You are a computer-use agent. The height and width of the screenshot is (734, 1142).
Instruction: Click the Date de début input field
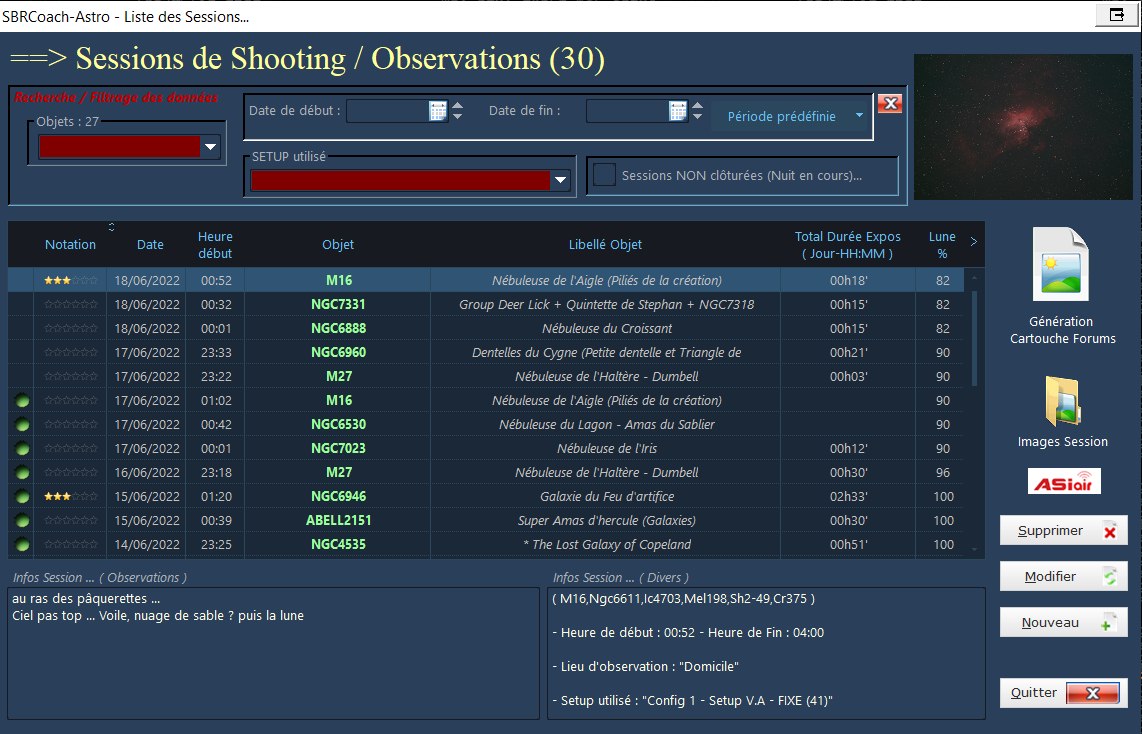387,111
